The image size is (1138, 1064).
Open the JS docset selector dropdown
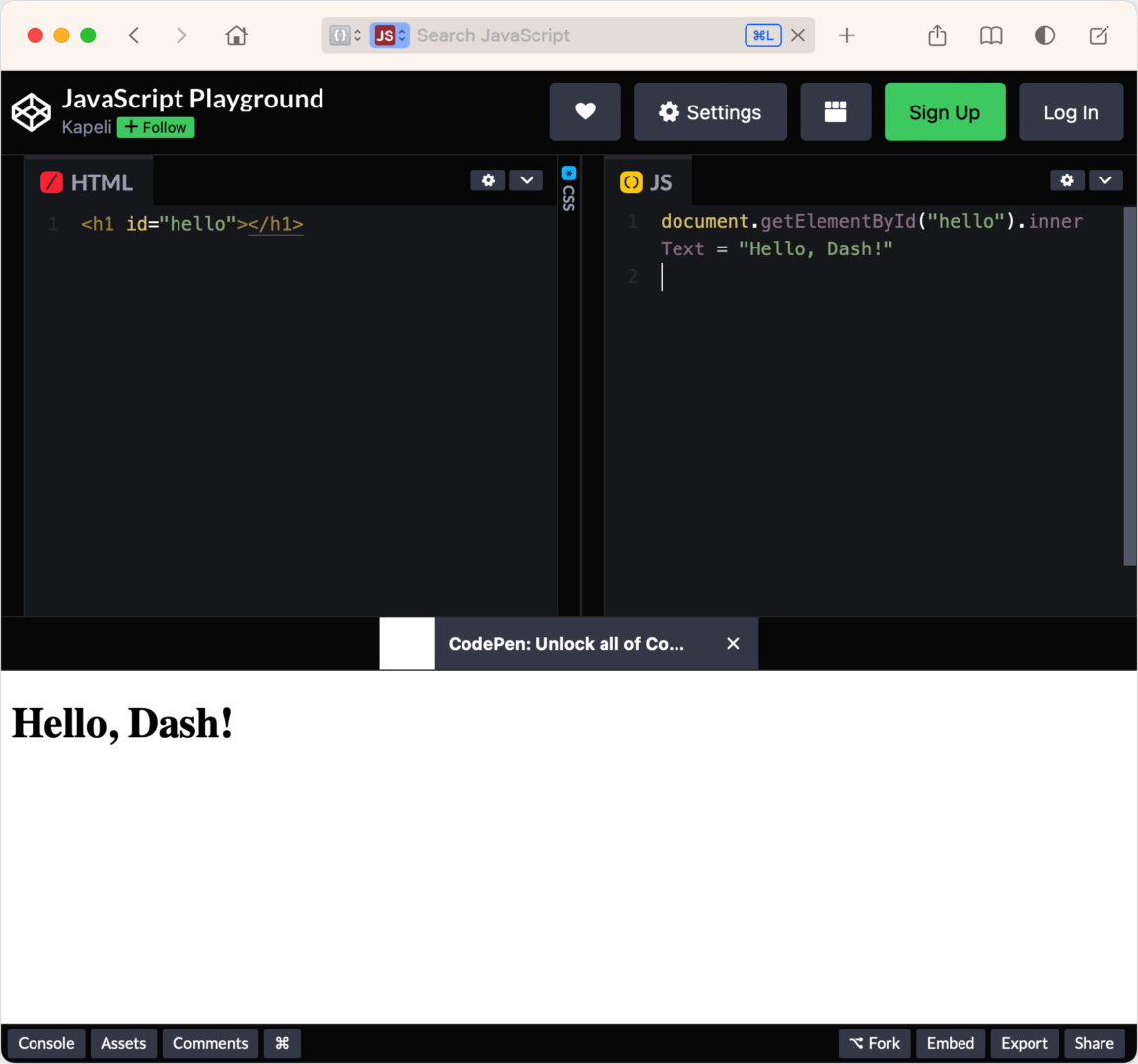(390, 35)
